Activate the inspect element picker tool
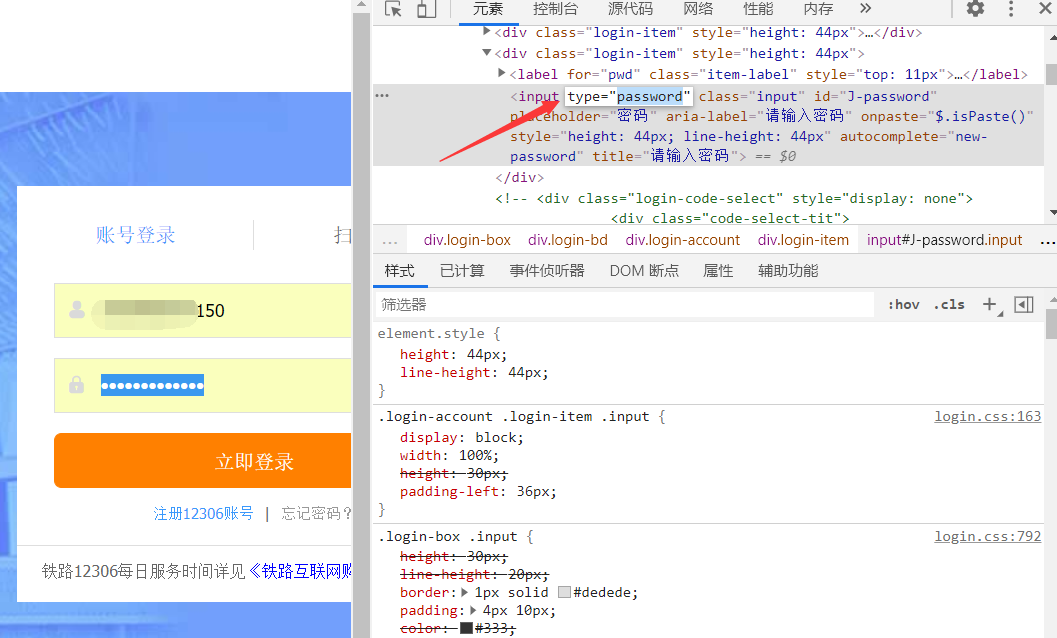 (393, 9)
